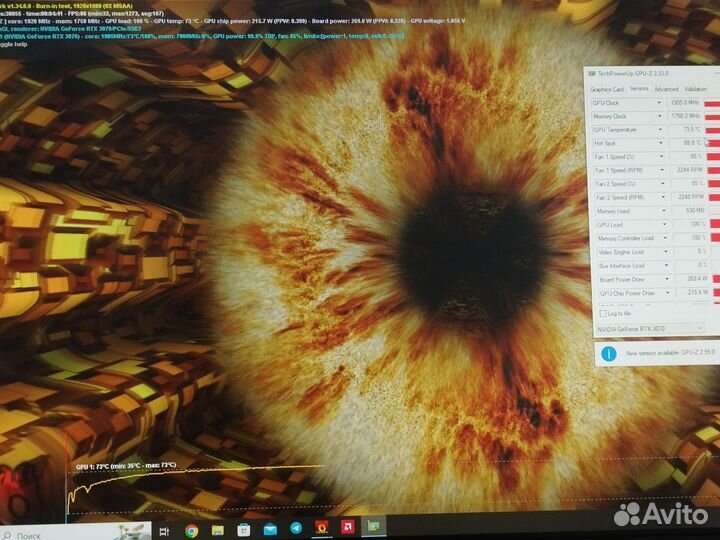Launch Google Chrome from the taskbar
This screenshot has height=540, width=720.
pos(191,531)
